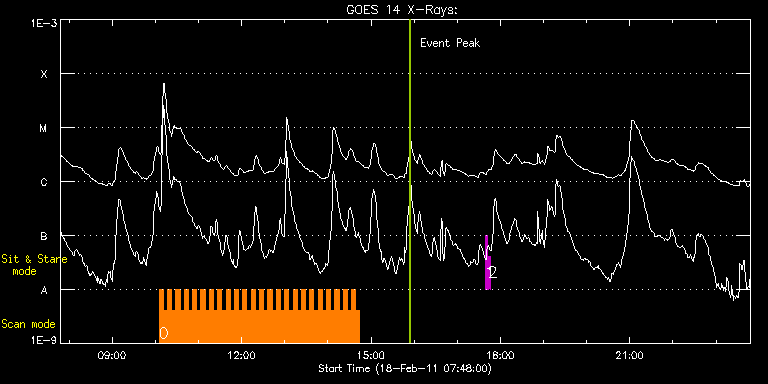Select the magenta sit-and-stare block labeled 2
Image resolution: width=768 pixels, height=384 pixels.
[x=488, y=263]
